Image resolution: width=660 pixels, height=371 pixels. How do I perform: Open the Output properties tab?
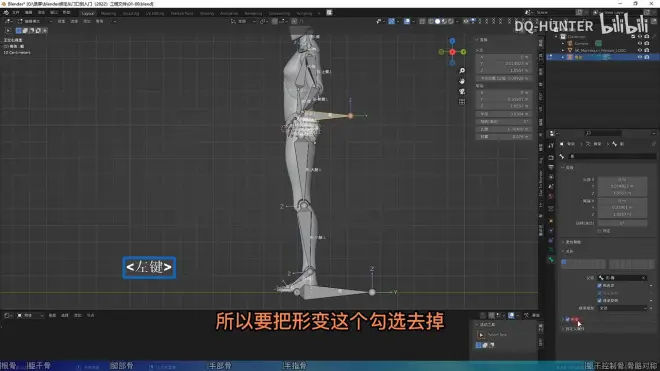coord(551,167)
